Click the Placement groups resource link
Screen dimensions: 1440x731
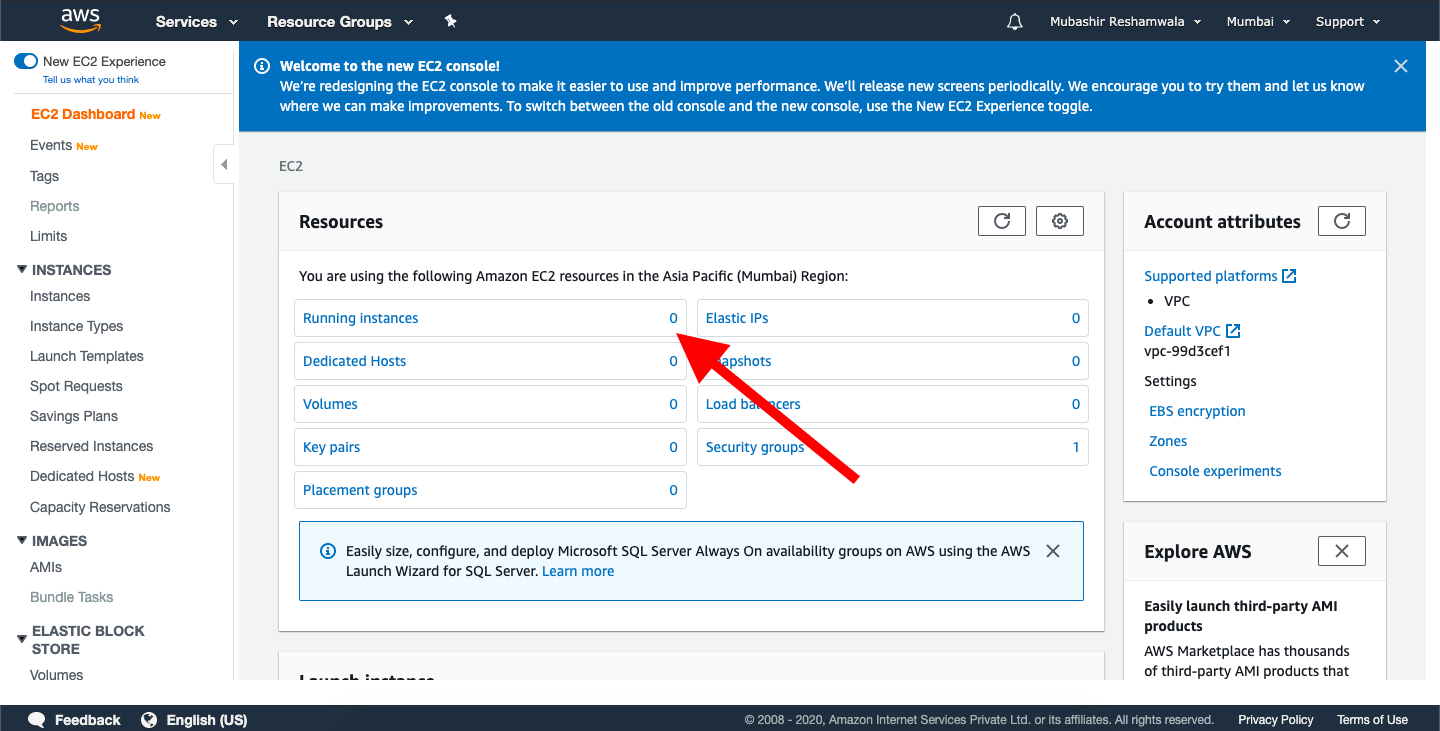360,490
